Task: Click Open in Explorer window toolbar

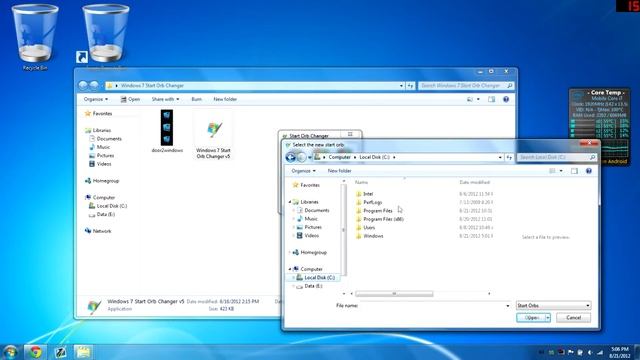Action: point(130,99)
